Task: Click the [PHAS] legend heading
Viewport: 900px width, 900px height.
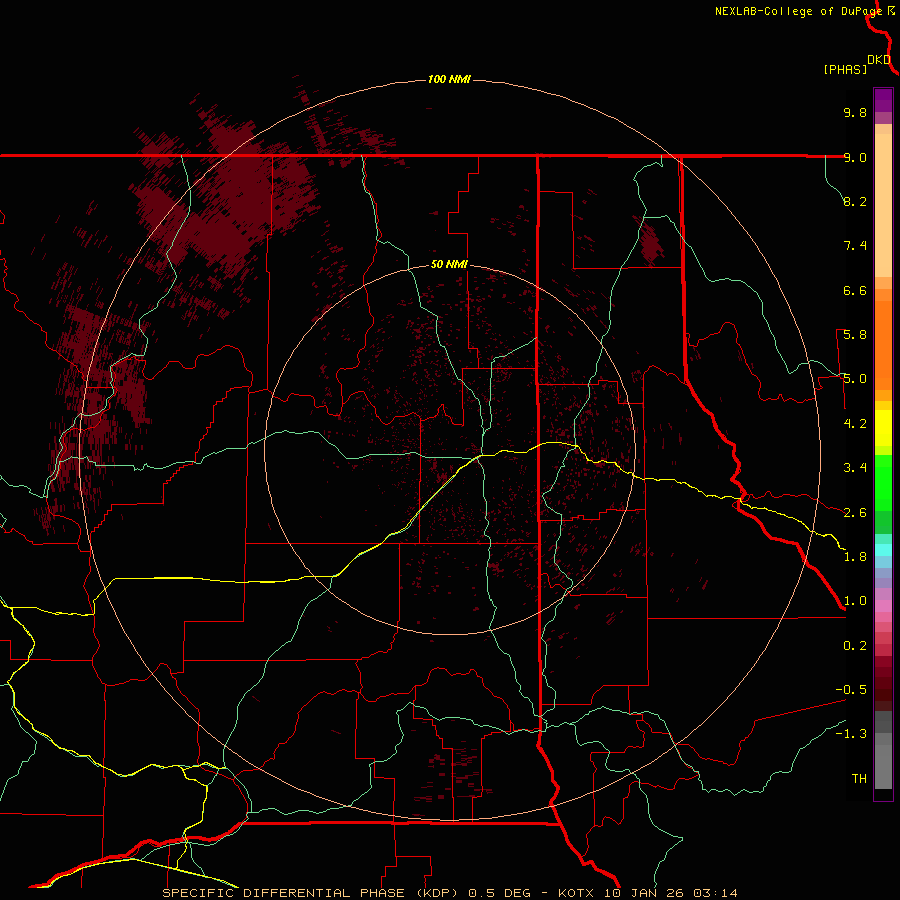Action: pos(845,69)
